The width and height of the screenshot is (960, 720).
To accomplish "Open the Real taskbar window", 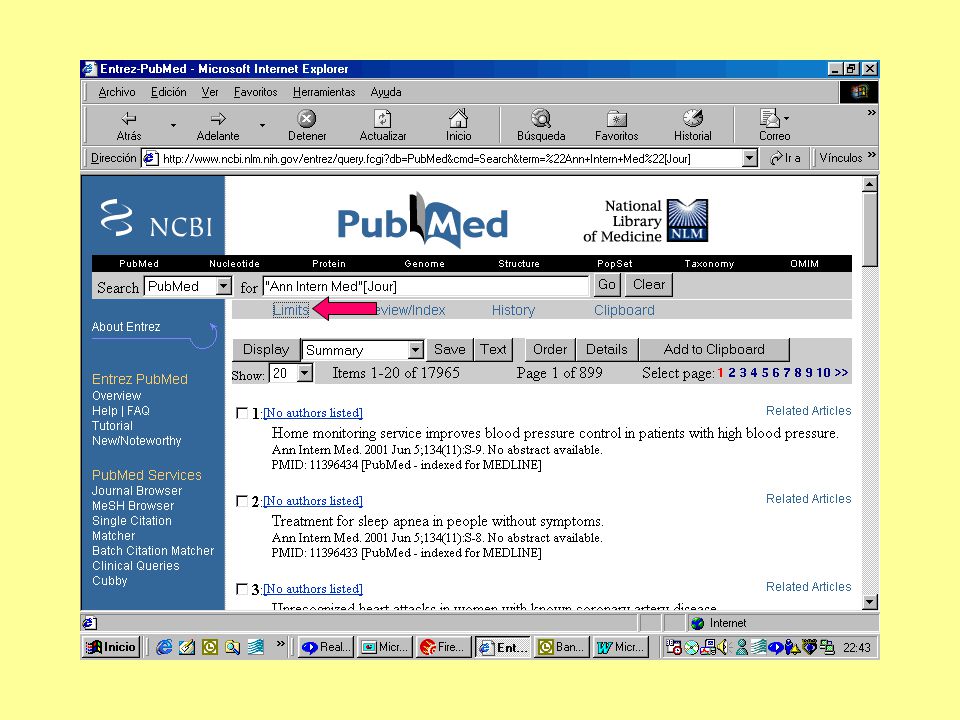I will pyautogui.click(x=325, y=647).
